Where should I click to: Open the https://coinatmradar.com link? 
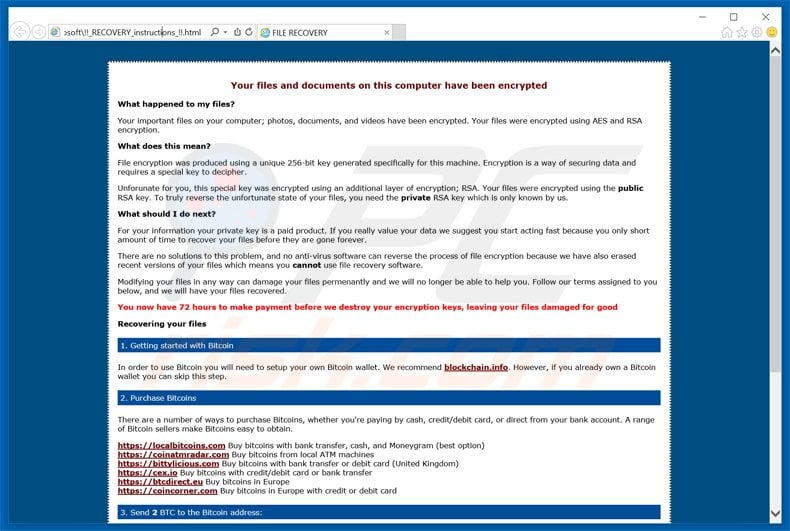[x=173, y=454]
